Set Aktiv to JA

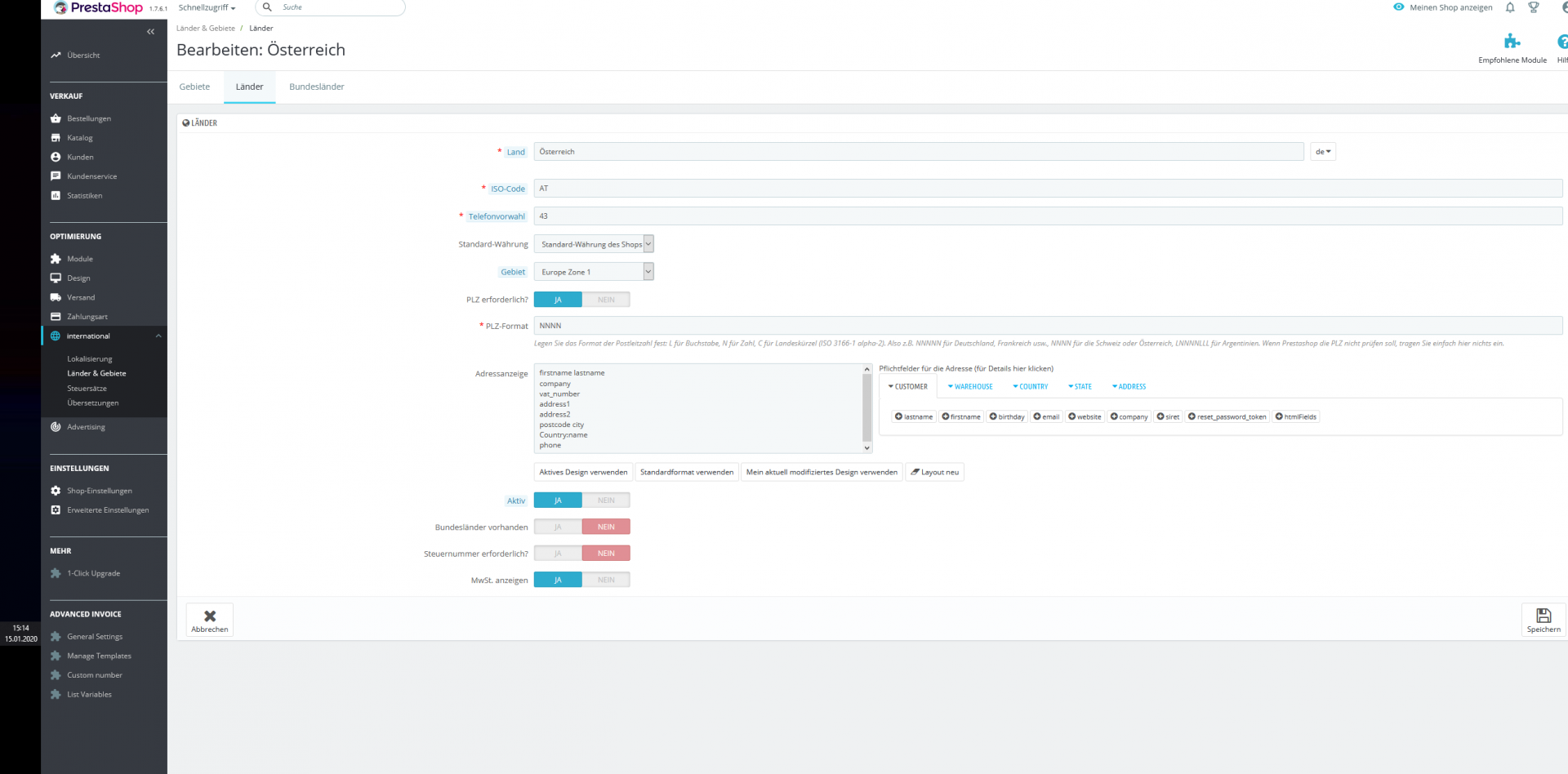[x=558, y=500]
